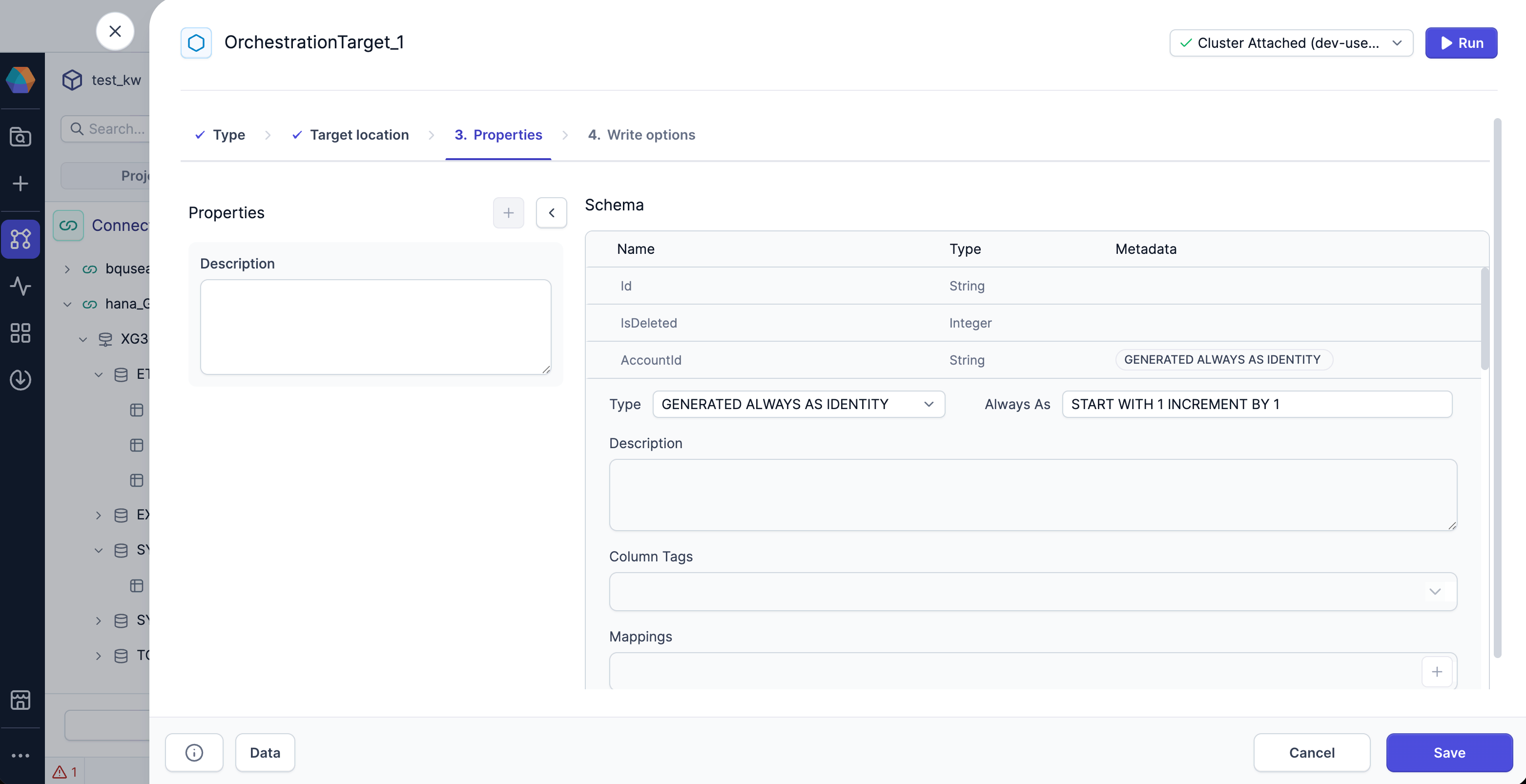1526x784 pixels.
Task: Click the Save button
Action: pos(1449,752)
